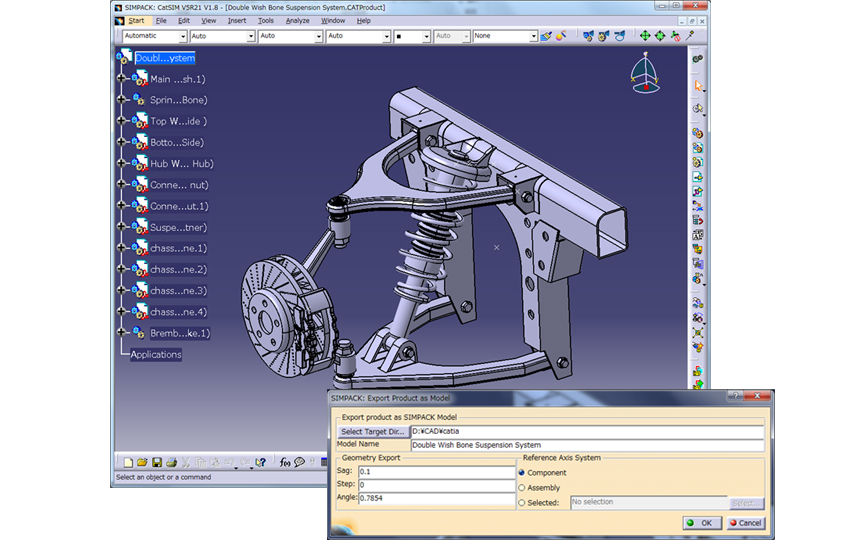The image size is (857, 540).
Task: Click the target directory path field
Action: click(x=588, y=432)
